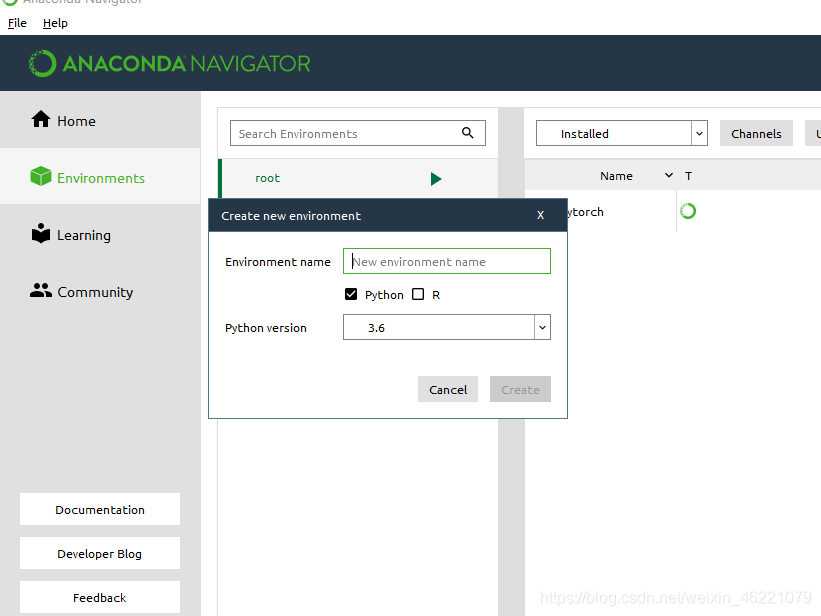Image resolution: width=821 pixels, height=616 pixels.
Task: Click the Cancel button
Action: point(448,389)
